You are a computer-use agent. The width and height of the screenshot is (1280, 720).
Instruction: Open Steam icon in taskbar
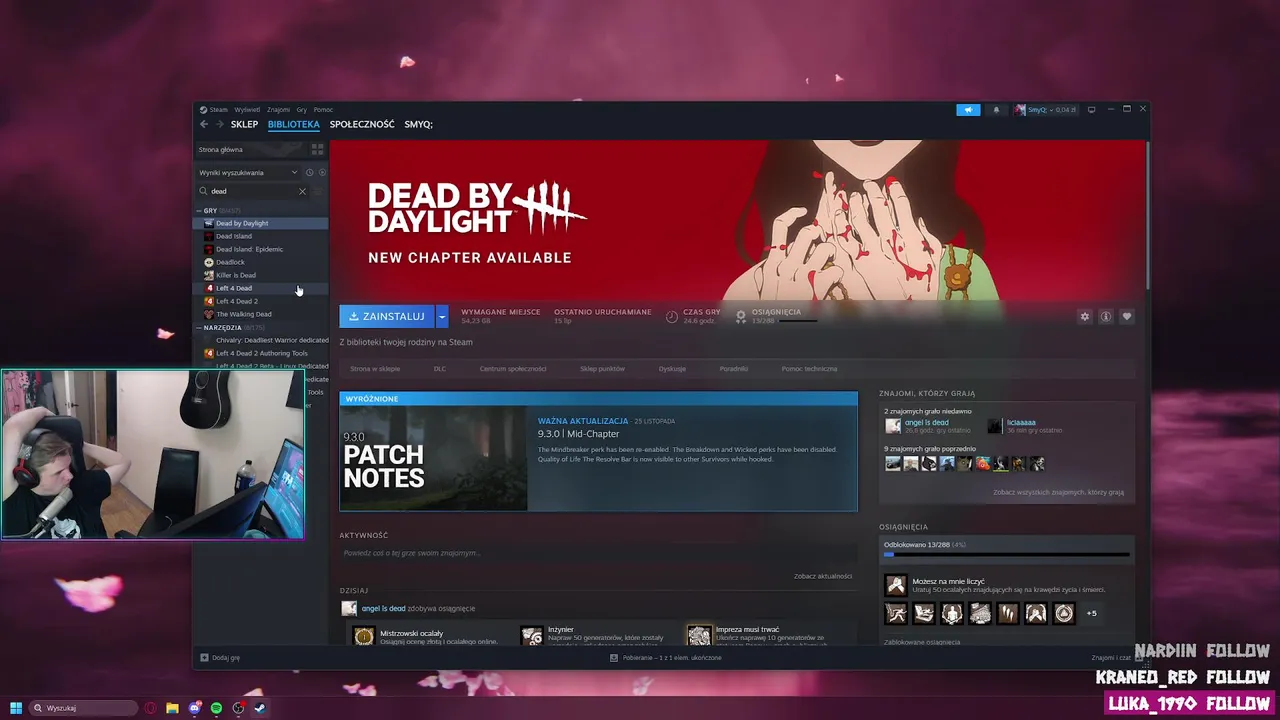point(260,708)
